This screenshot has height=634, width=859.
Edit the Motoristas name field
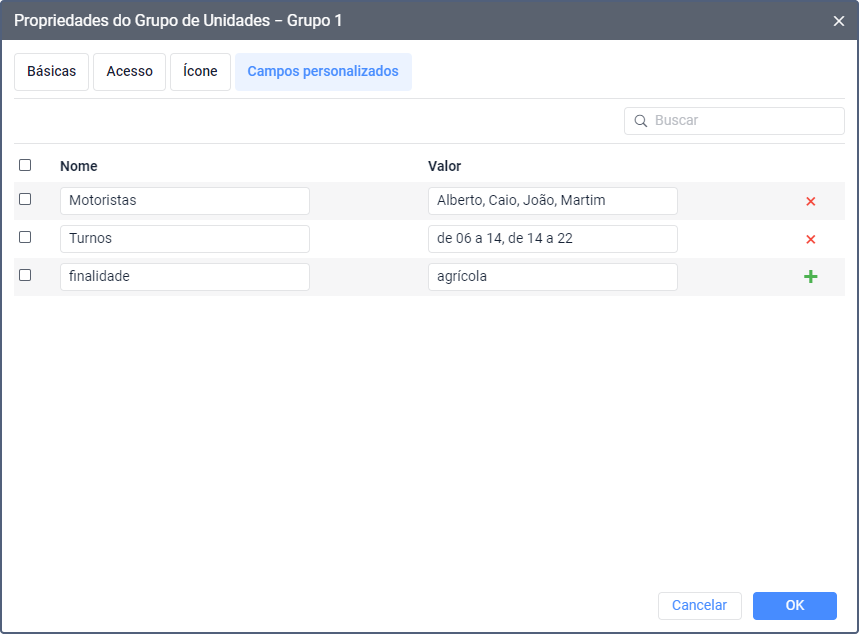[x=185, y=201]
